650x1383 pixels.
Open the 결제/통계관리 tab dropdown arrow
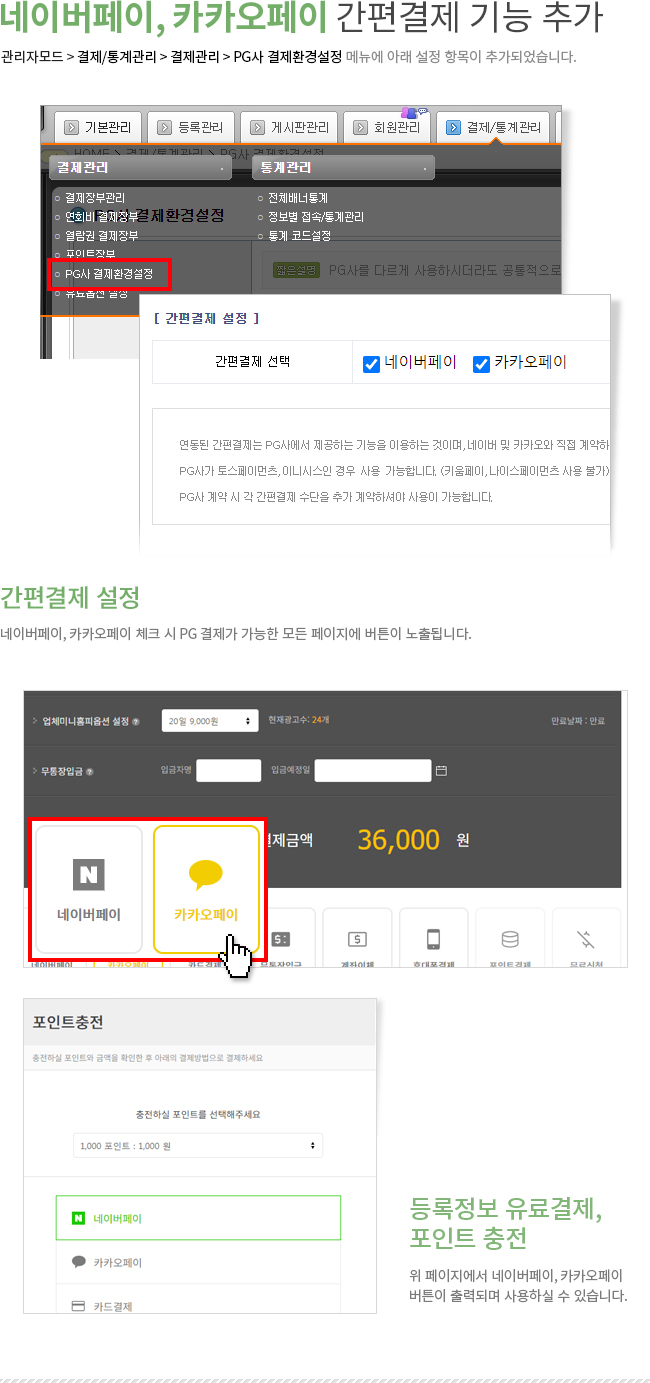coord(454,127)
